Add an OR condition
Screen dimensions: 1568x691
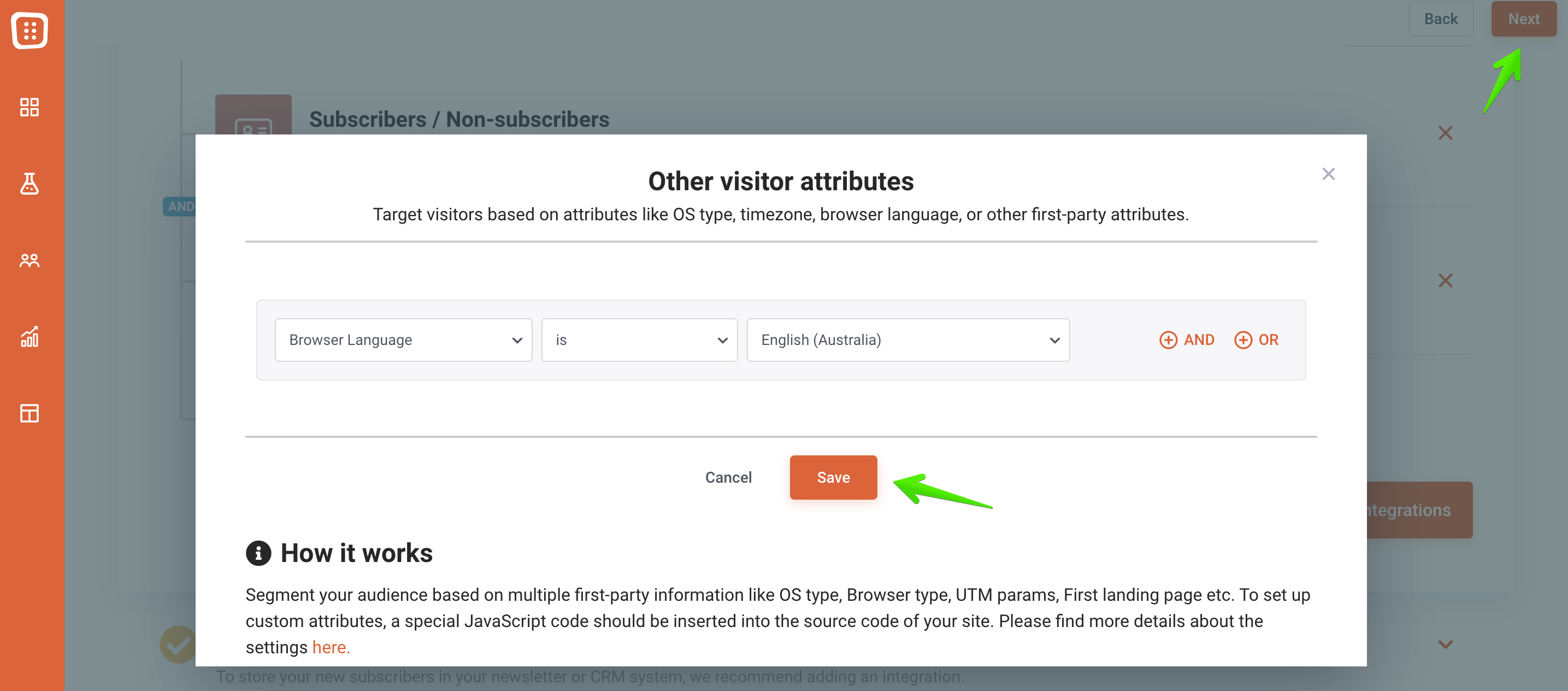[1255, 339]
